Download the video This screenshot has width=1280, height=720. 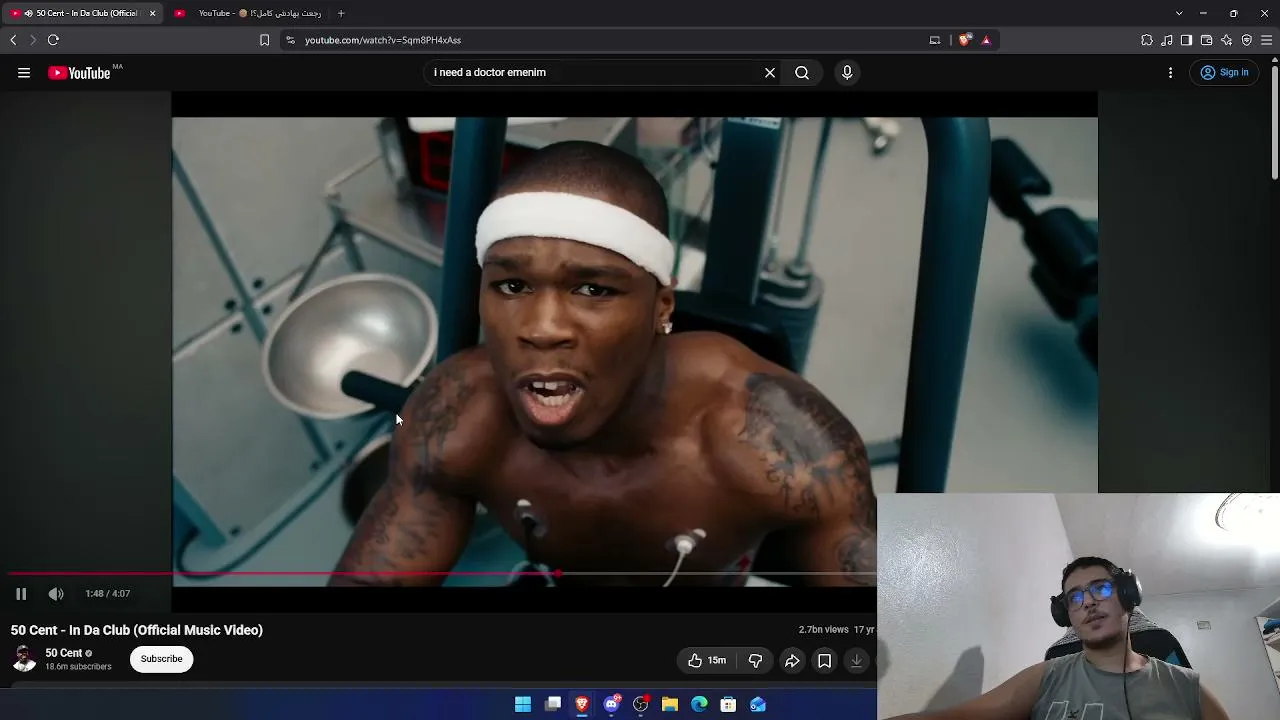856,660
